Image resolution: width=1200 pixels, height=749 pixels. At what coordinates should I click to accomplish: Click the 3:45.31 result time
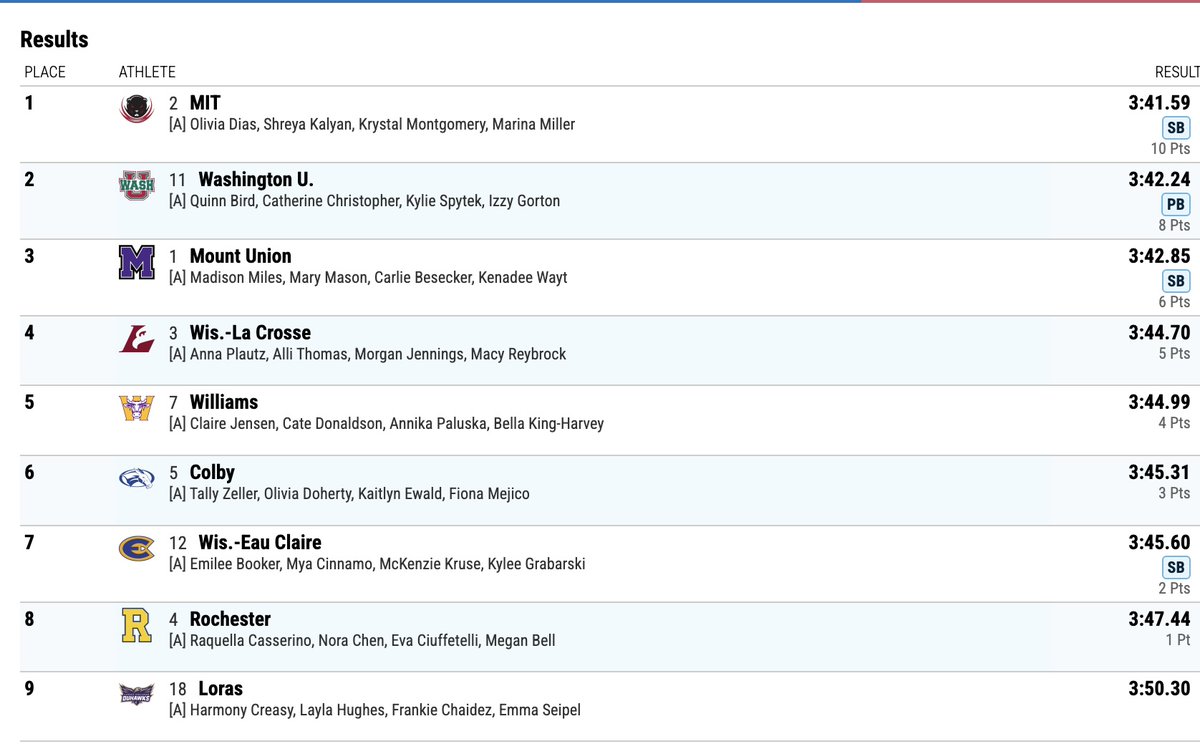[1159, 472]
